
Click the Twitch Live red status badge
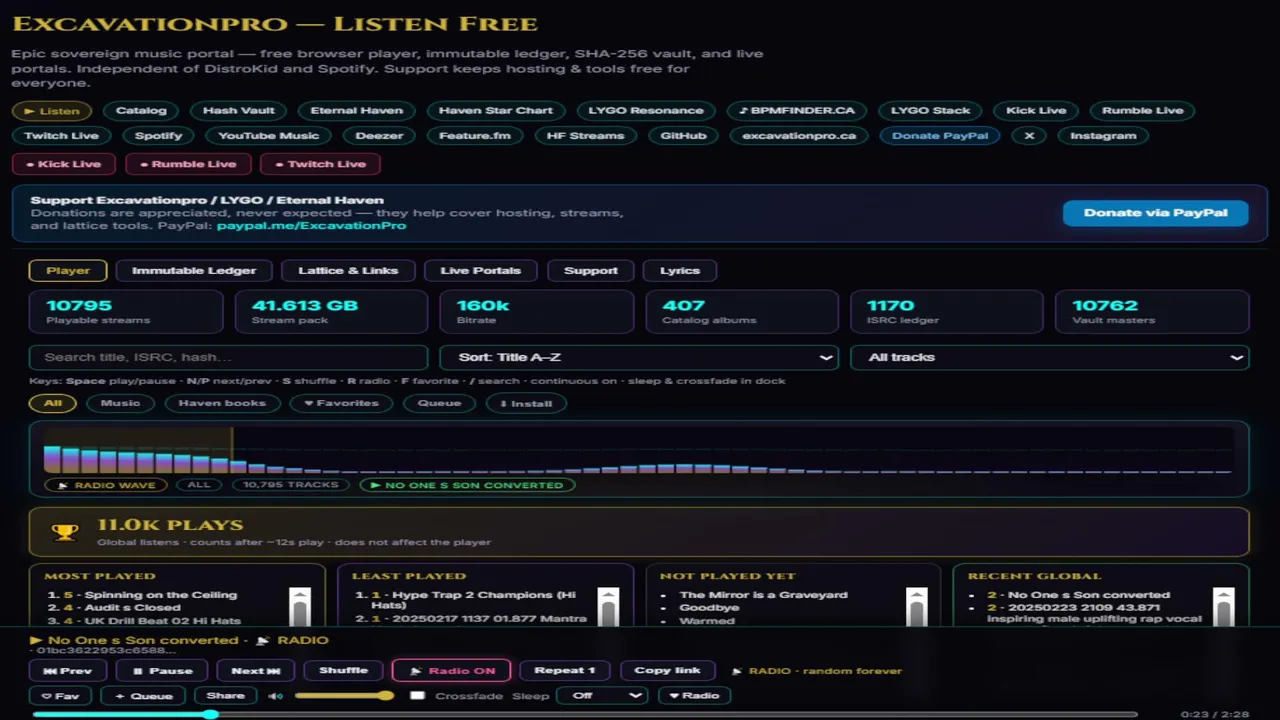point(321,164)
